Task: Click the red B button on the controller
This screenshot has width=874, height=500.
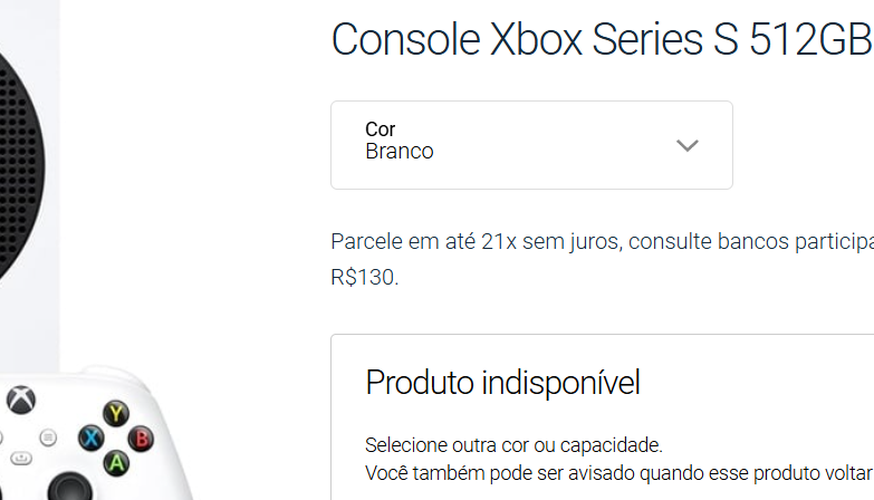Action: click(x=143, y=438)
